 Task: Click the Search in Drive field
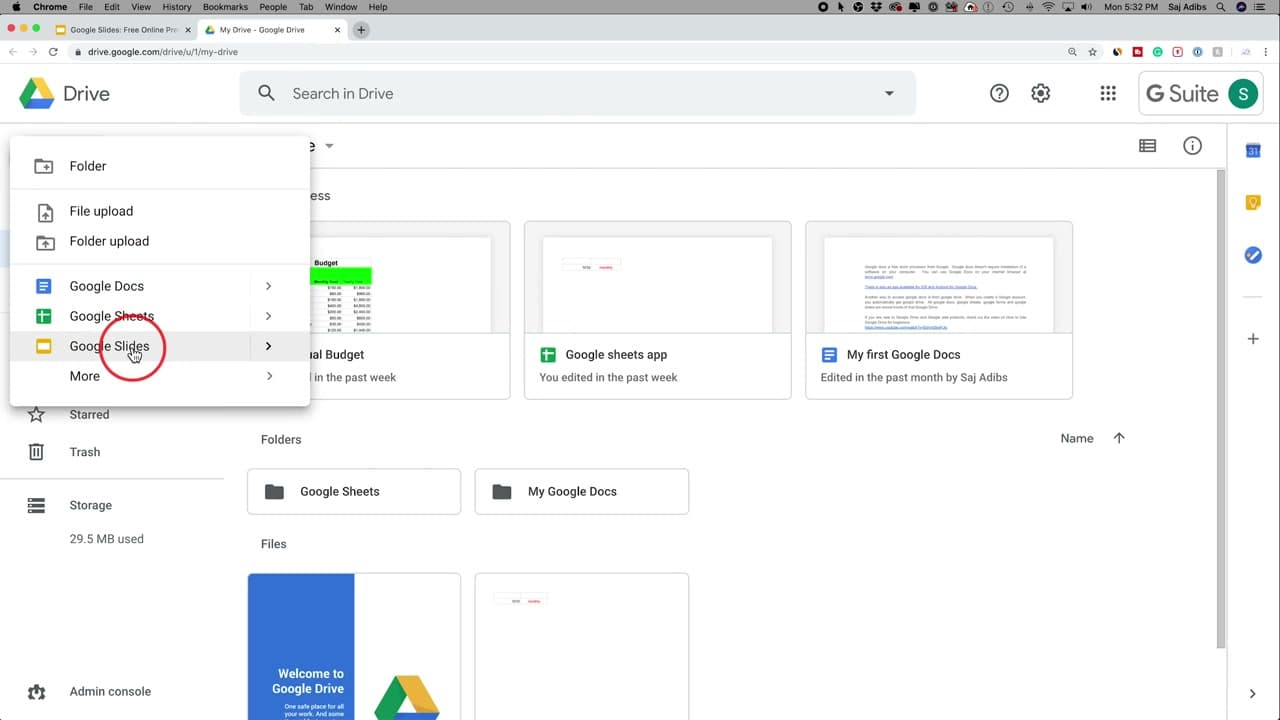(x=577, y=93)
